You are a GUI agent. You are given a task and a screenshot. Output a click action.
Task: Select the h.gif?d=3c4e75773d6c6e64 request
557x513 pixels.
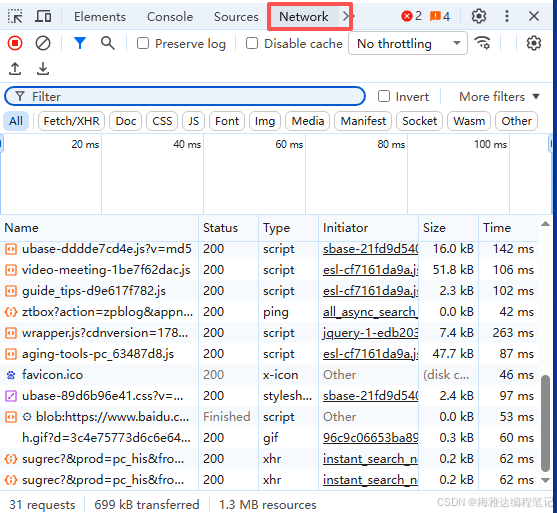click(x=269, y=438)
